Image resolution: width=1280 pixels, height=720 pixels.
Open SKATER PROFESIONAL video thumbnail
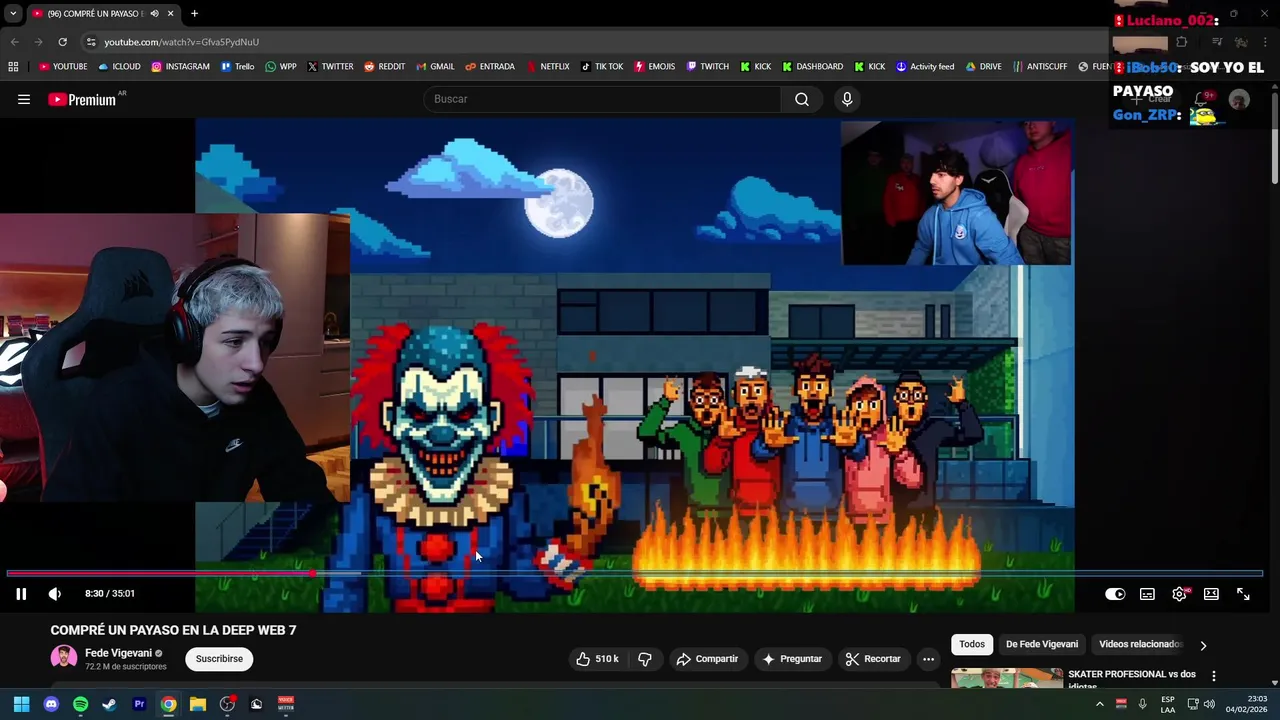coord(1006,678)
